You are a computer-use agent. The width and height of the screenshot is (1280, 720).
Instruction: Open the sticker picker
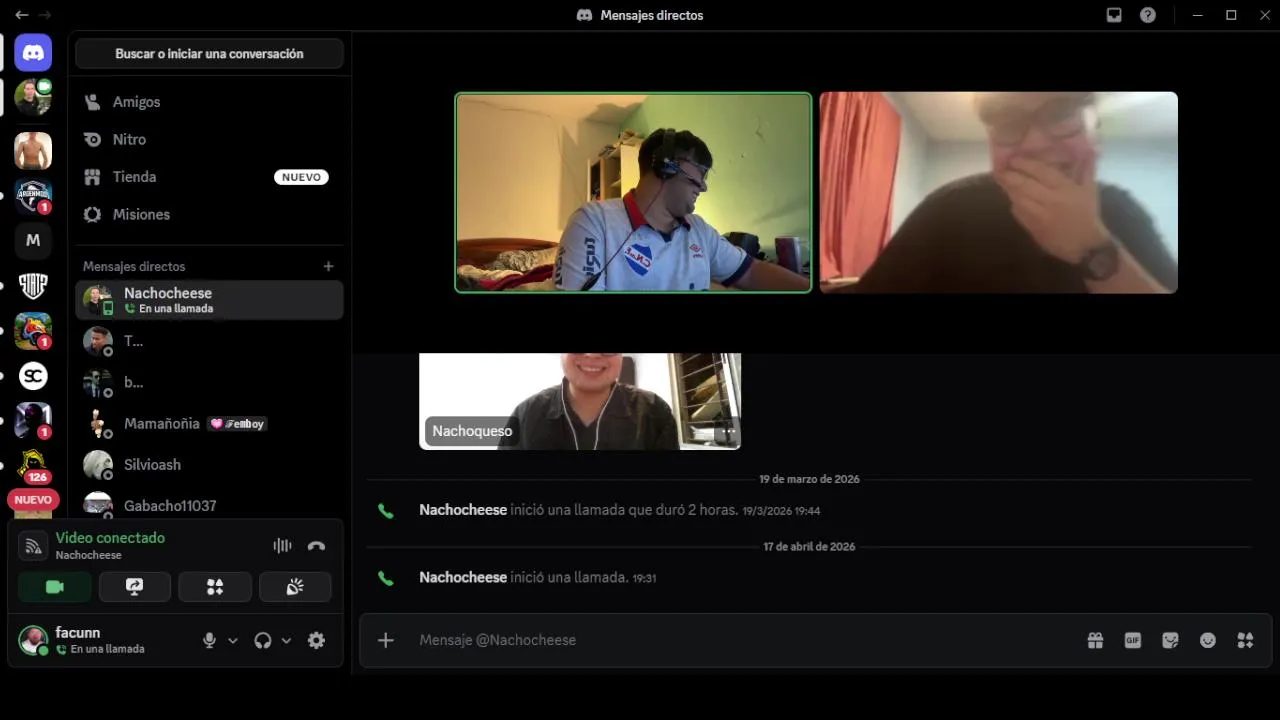(1170, 640)
